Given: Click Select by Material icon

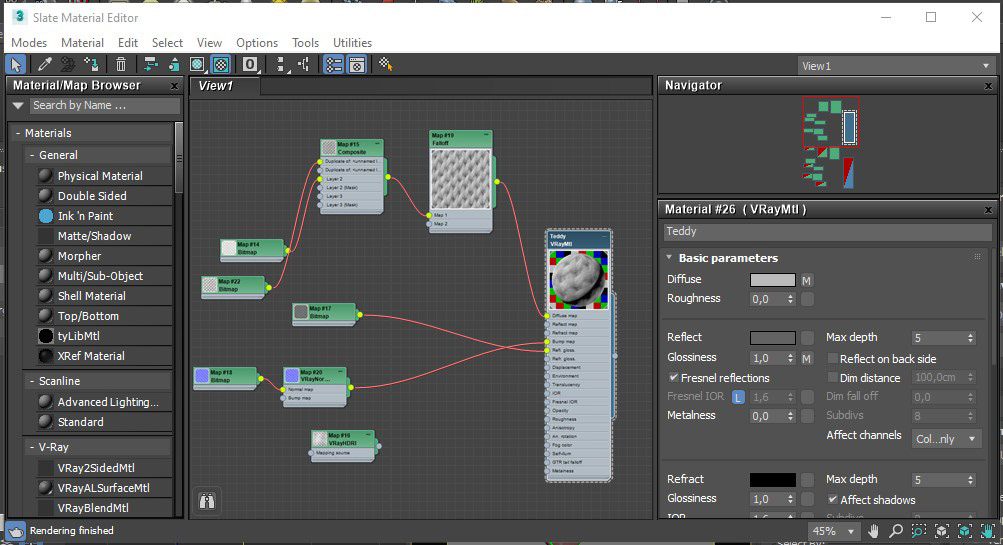Looking at the screenshot, I should point(385,65).
